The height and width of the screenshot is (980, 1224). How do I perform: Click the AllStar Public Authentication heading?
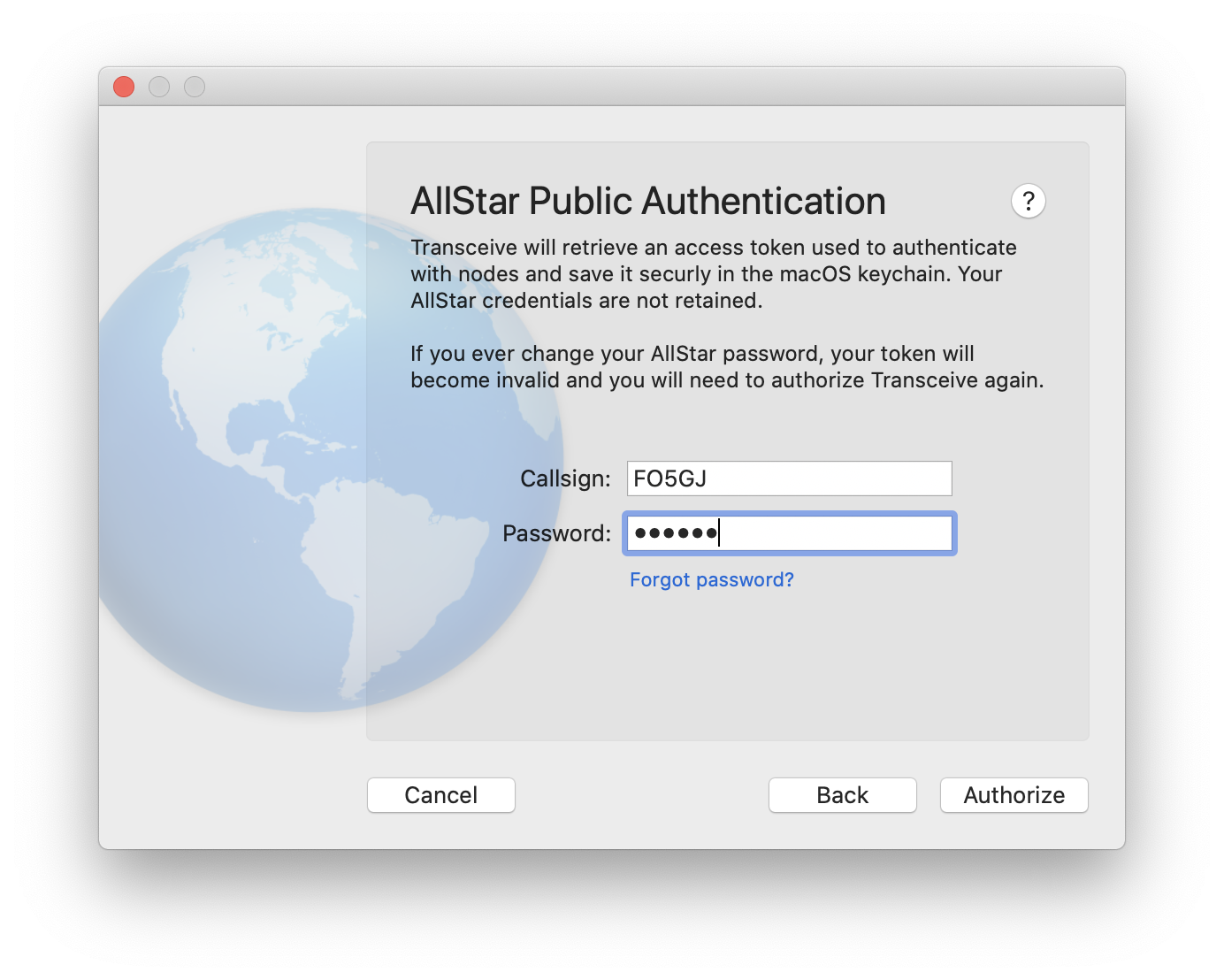click(648, 202)
